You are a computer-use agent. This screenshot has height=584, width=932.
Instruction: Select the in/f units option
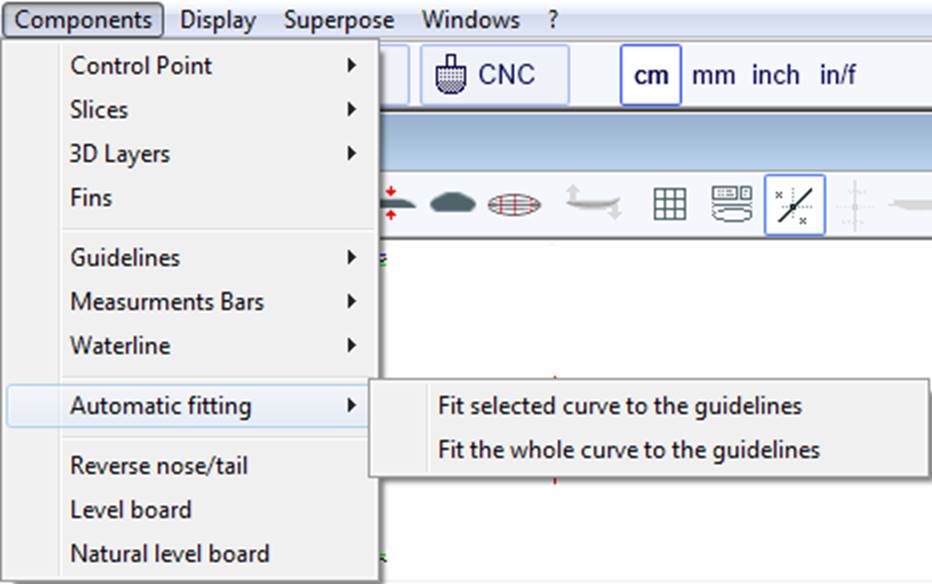tap(837, 75)
